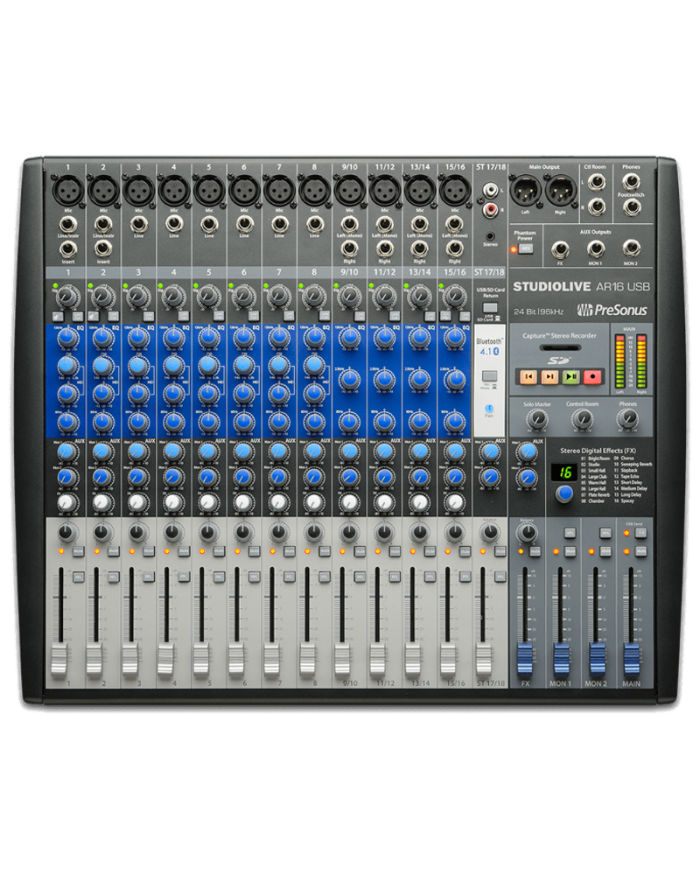Click Main Output Left XLR connector
Screen dimensions: 700x869
click(526, 191)
